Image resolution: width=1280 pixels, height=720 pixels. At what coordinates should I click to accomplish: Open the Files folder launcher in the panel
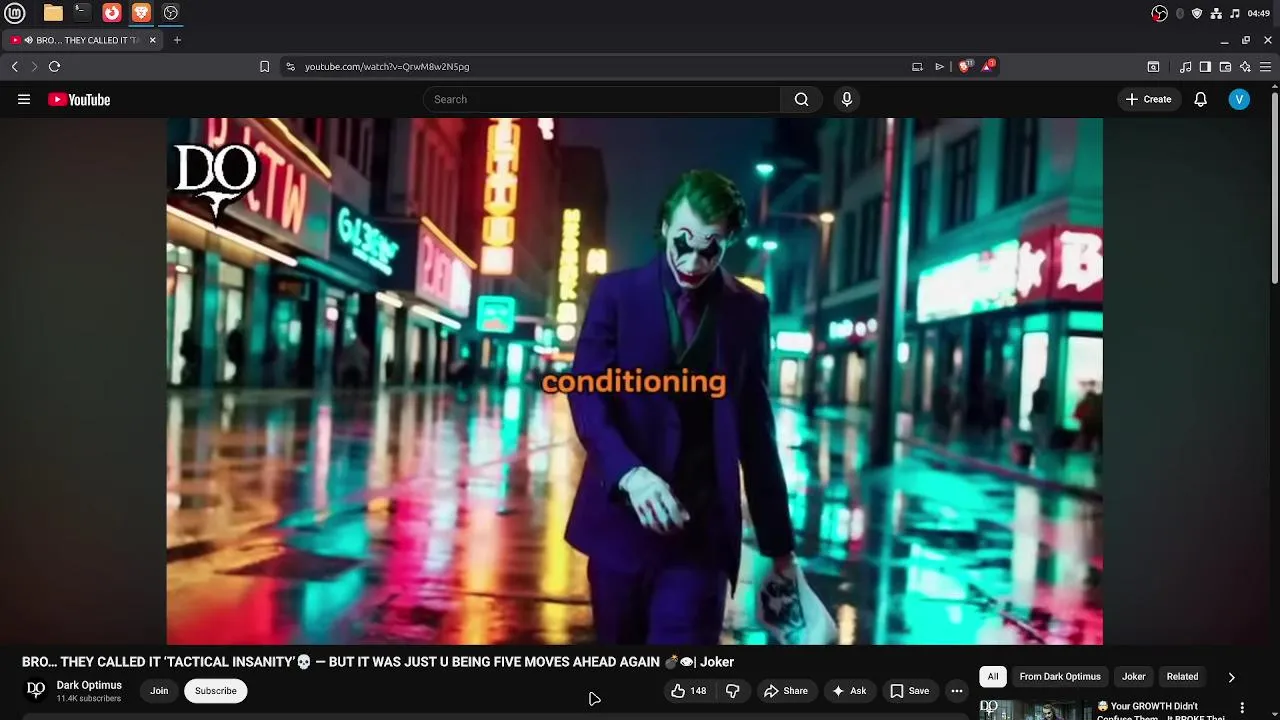pyautogui.click(x=53, y=13)
